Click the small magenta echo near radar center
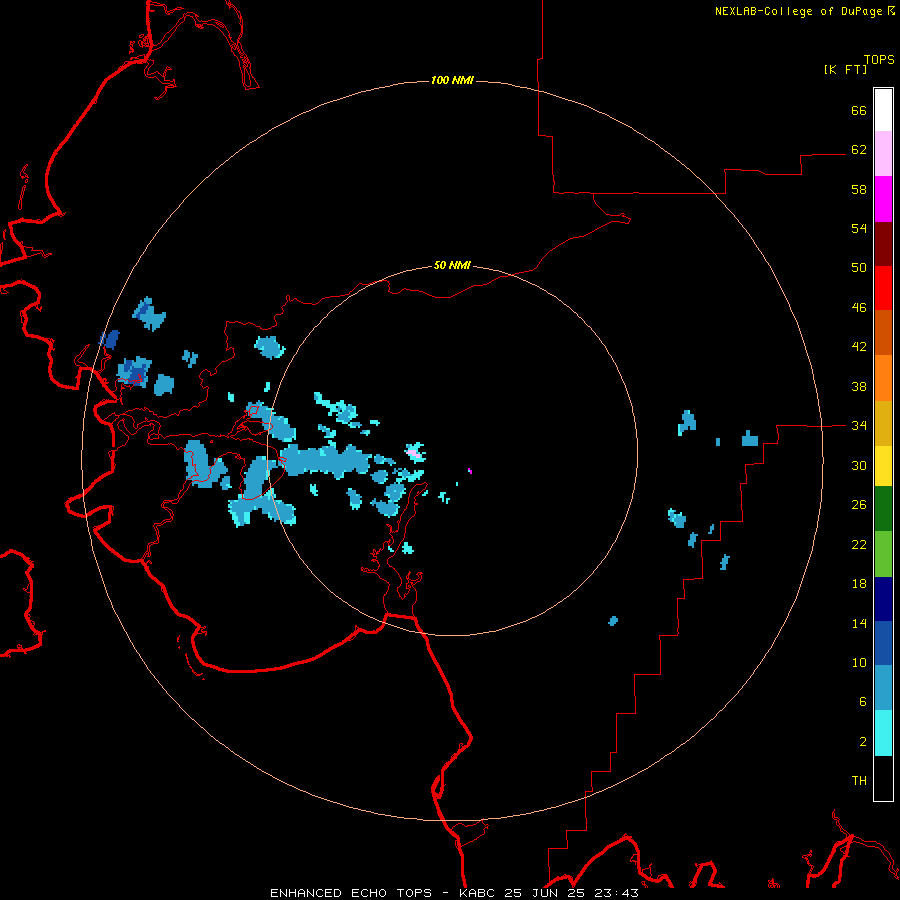Viewport: 900px width, 900px height. pos(470,471)
